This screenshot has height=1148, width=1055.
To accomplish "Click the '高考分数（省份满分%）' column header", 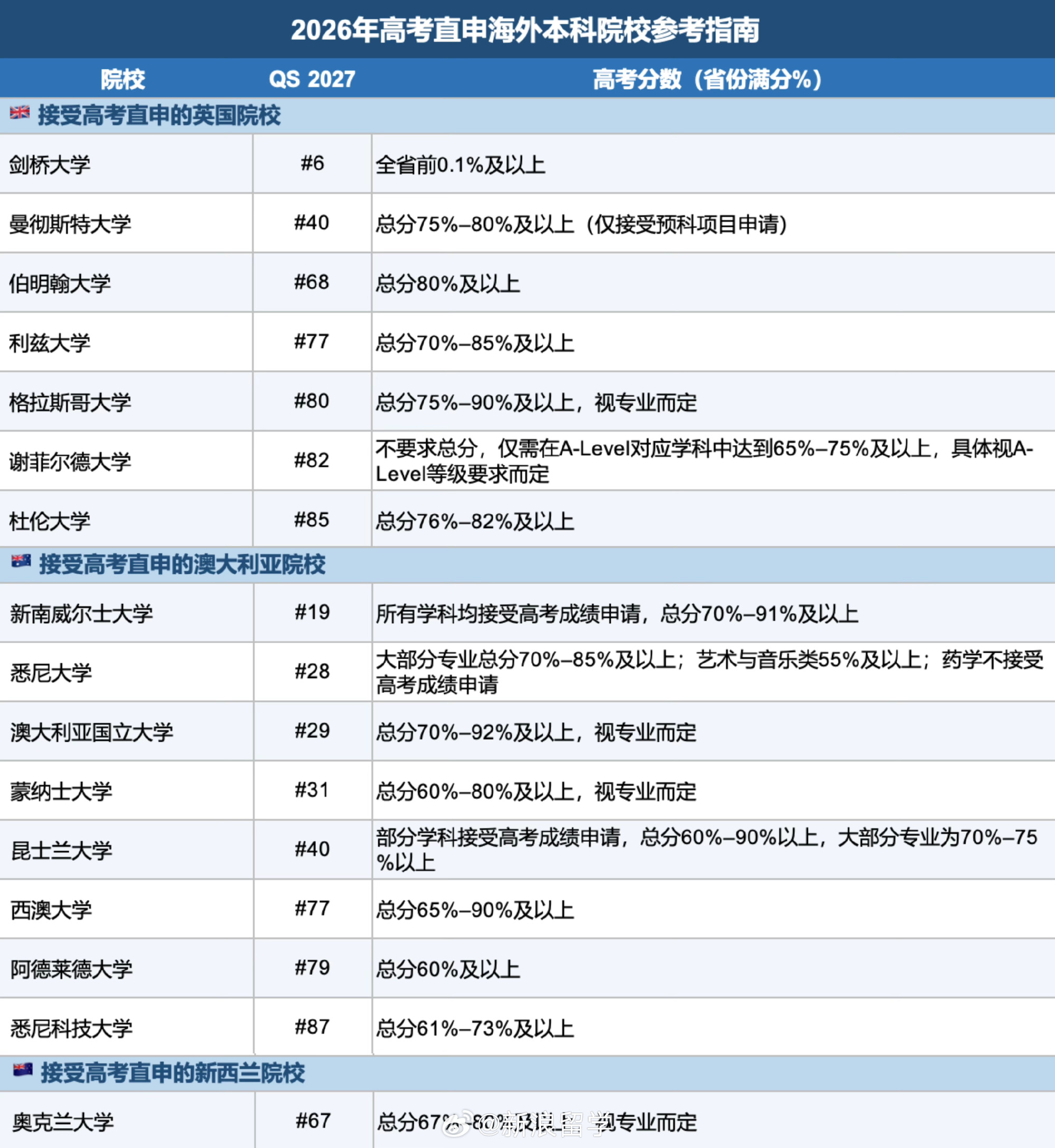I will [708, 79].
